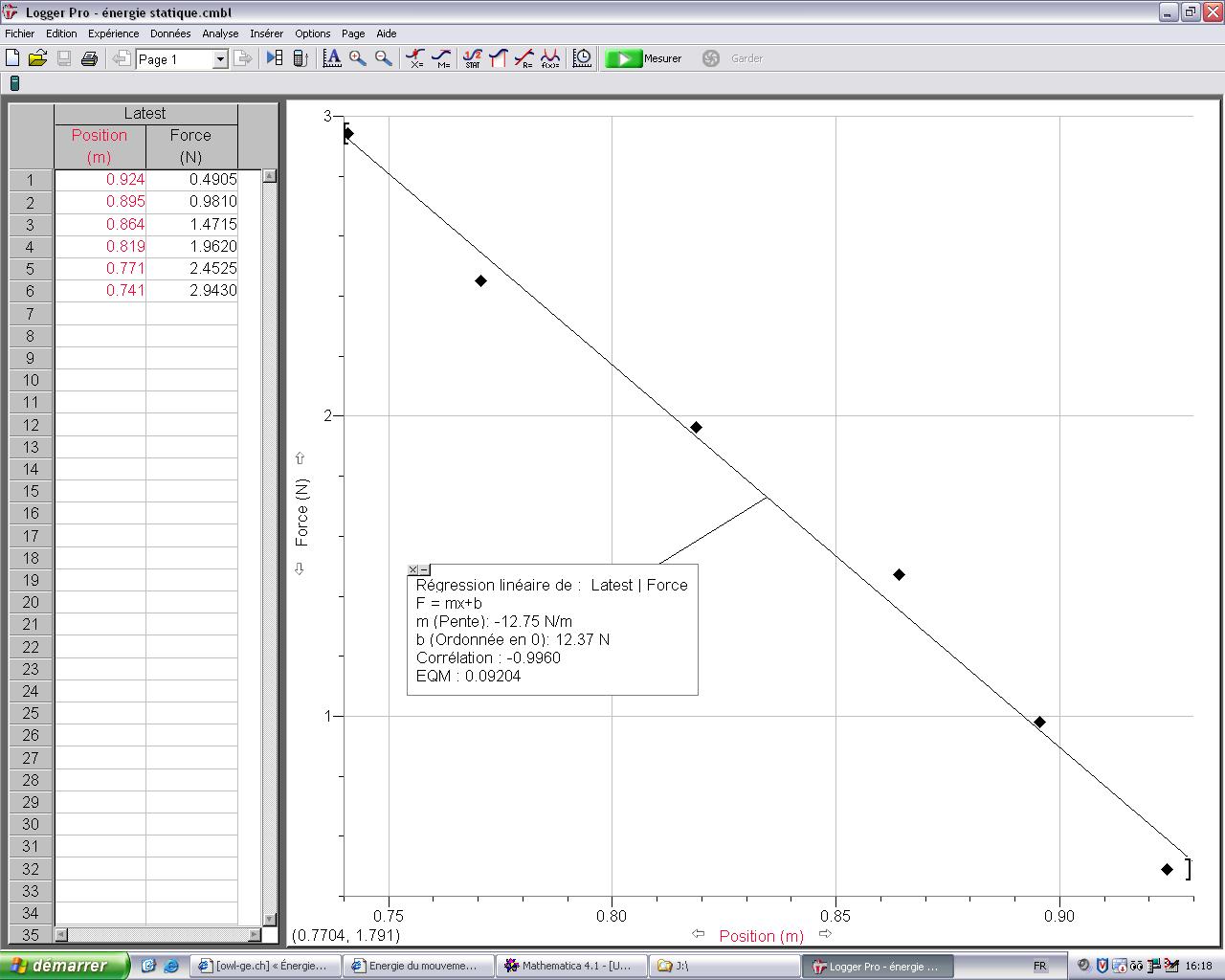Open the Analyse menu
This screenshot has height=980, width=1225.
220,33
